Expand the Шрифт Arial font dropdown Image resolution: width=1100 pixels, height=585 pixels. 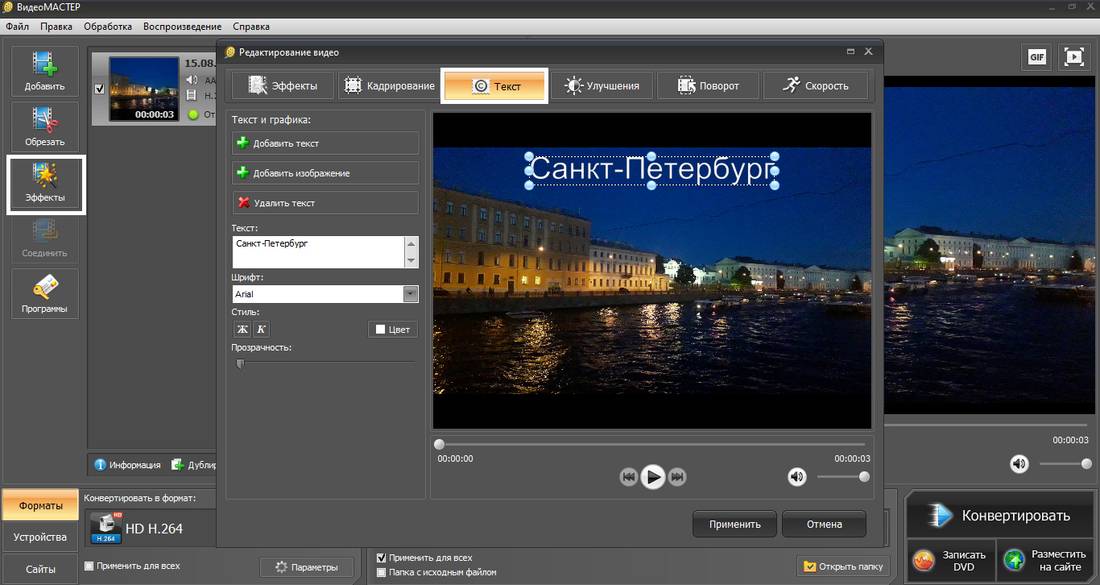pos(410,294)
